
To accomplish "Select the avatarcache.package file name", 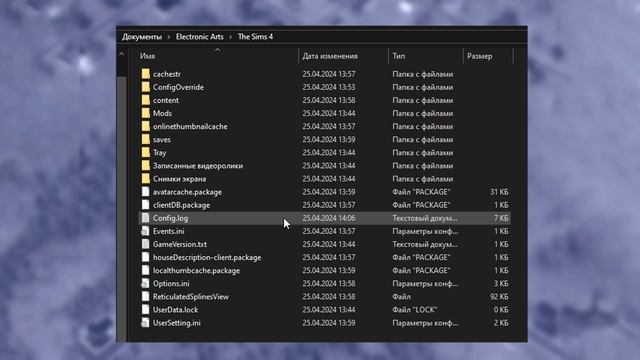I will tap(187, 192).
